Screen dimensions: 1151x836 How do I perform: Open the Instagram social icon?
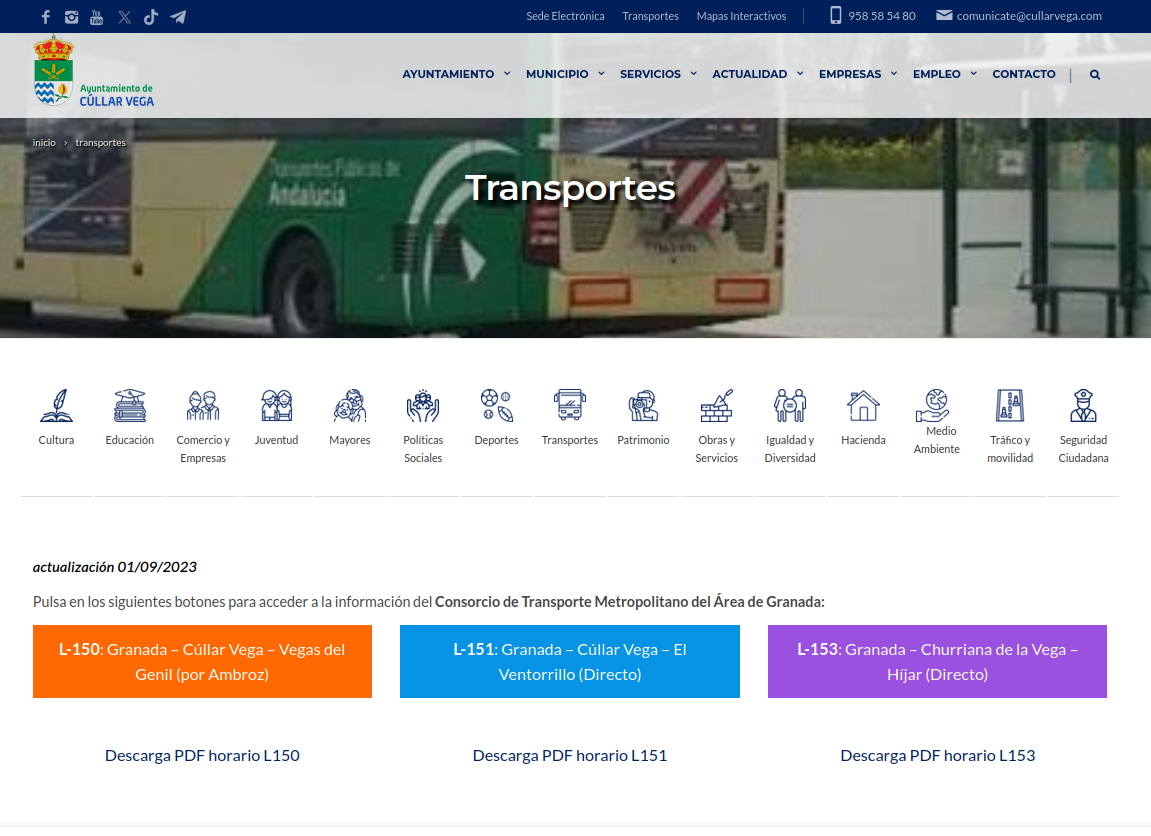click(71, 17)
